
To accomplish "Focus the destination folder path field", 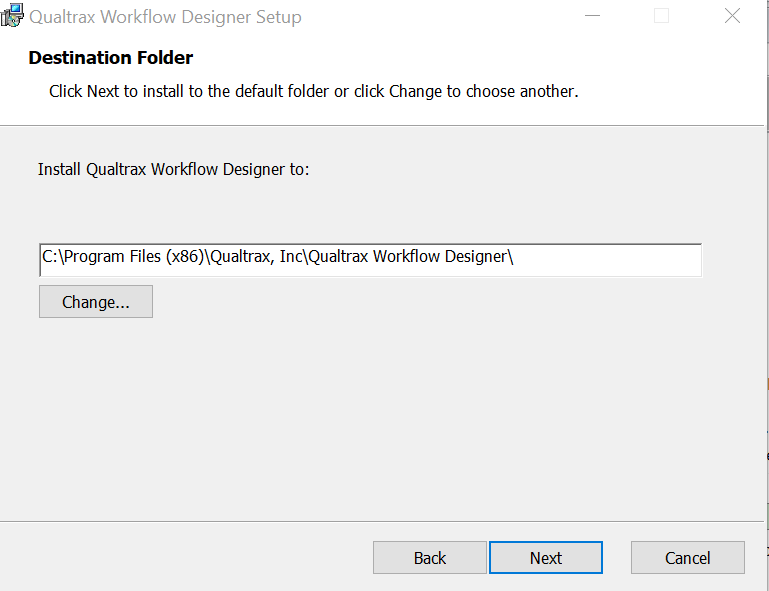I will click(x=370, y=260).
